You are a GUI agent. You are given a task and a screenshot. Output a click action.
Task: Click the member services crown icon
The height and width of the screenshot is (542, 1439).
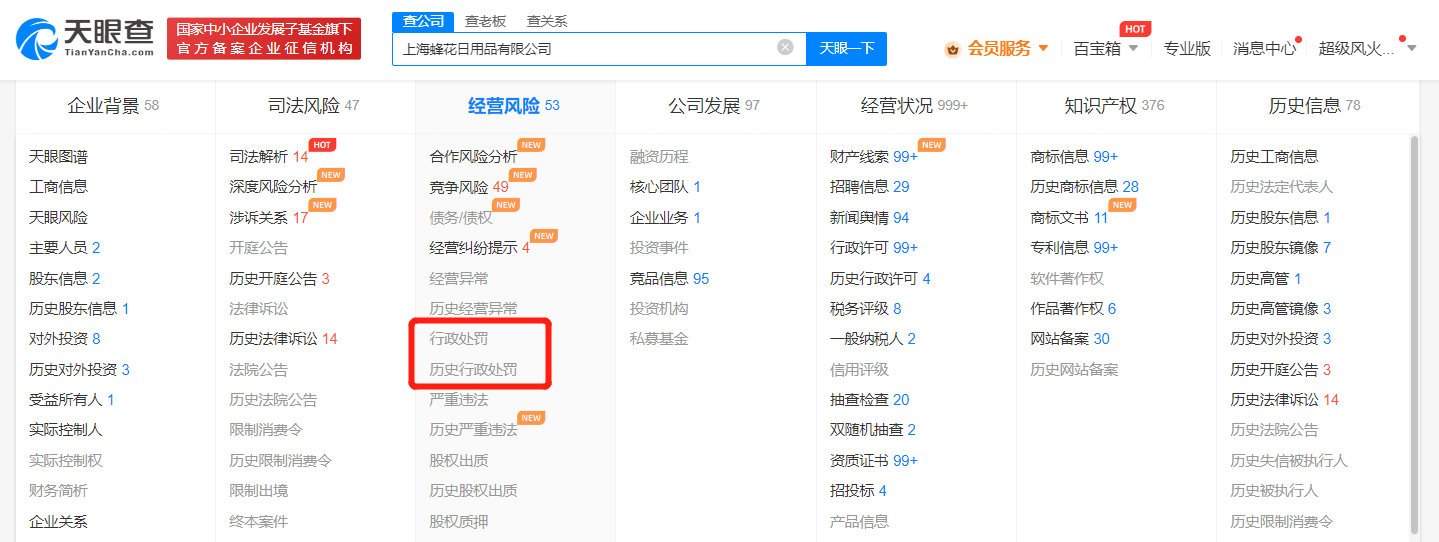point(951,49)
